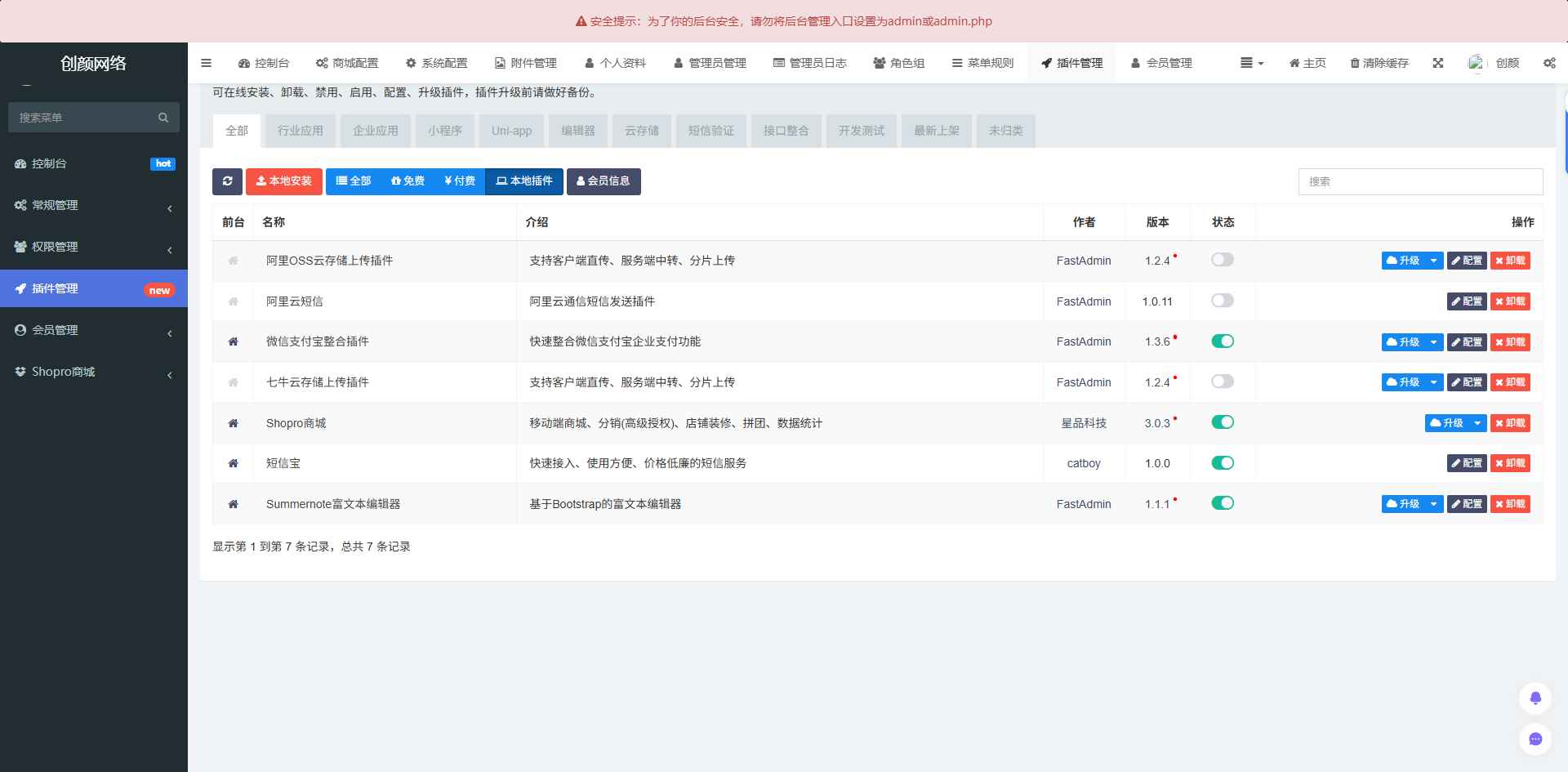The image size is (1568, 772).
Task: Disable the Shopro商城 plugin
Action: click(1222, 422)
